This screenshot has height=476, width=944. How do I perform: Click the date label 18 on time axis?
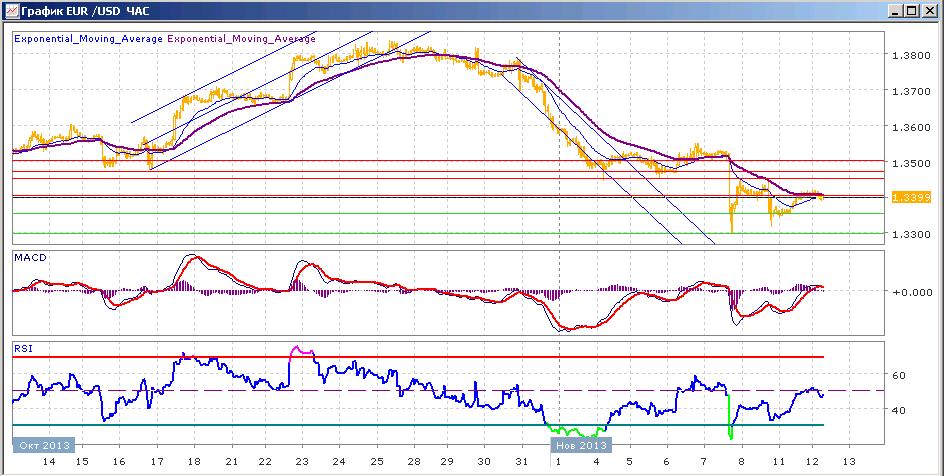click(194, 462)
